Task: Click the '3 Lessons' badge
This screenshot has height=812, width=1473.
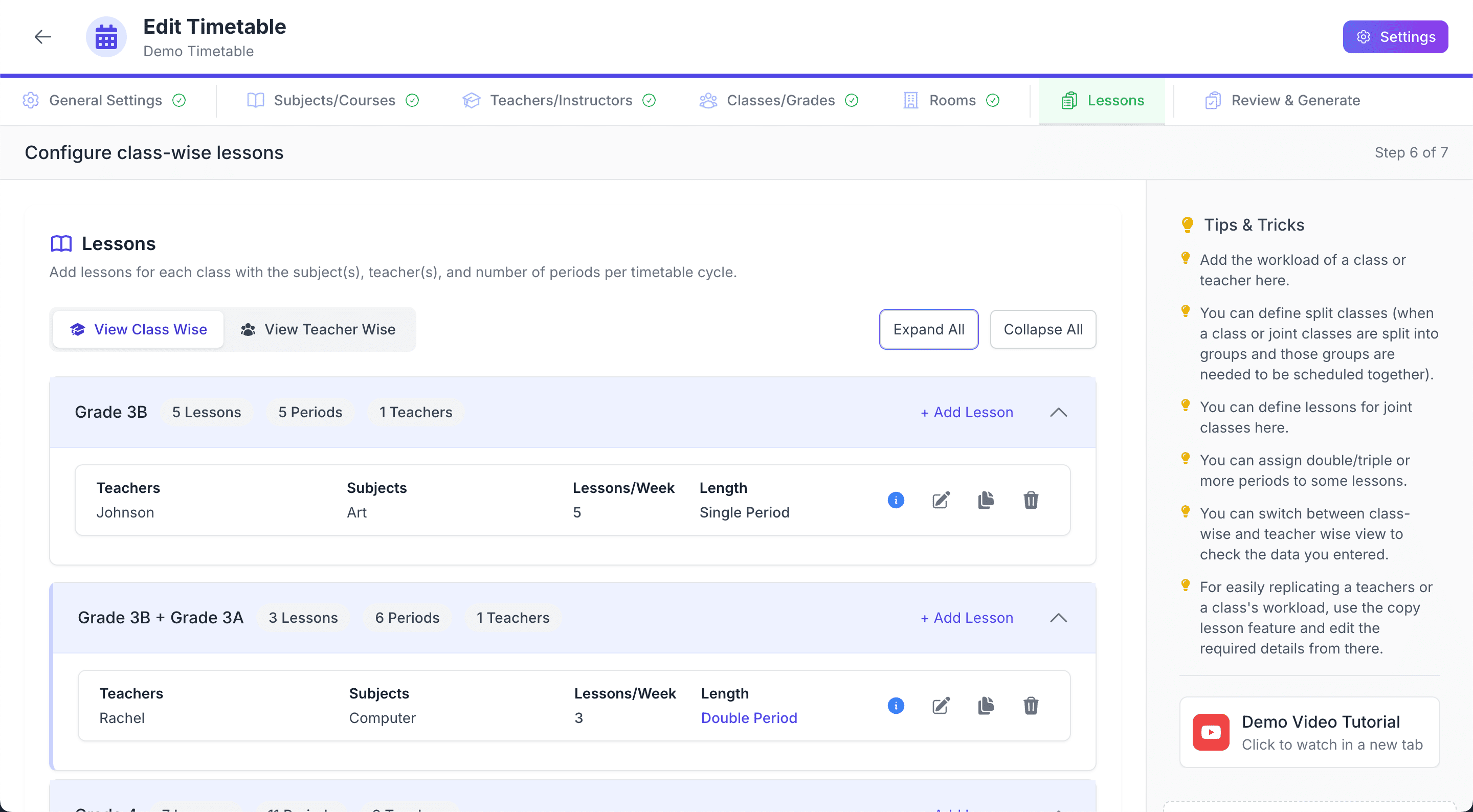Action: (x=303, y=618)
